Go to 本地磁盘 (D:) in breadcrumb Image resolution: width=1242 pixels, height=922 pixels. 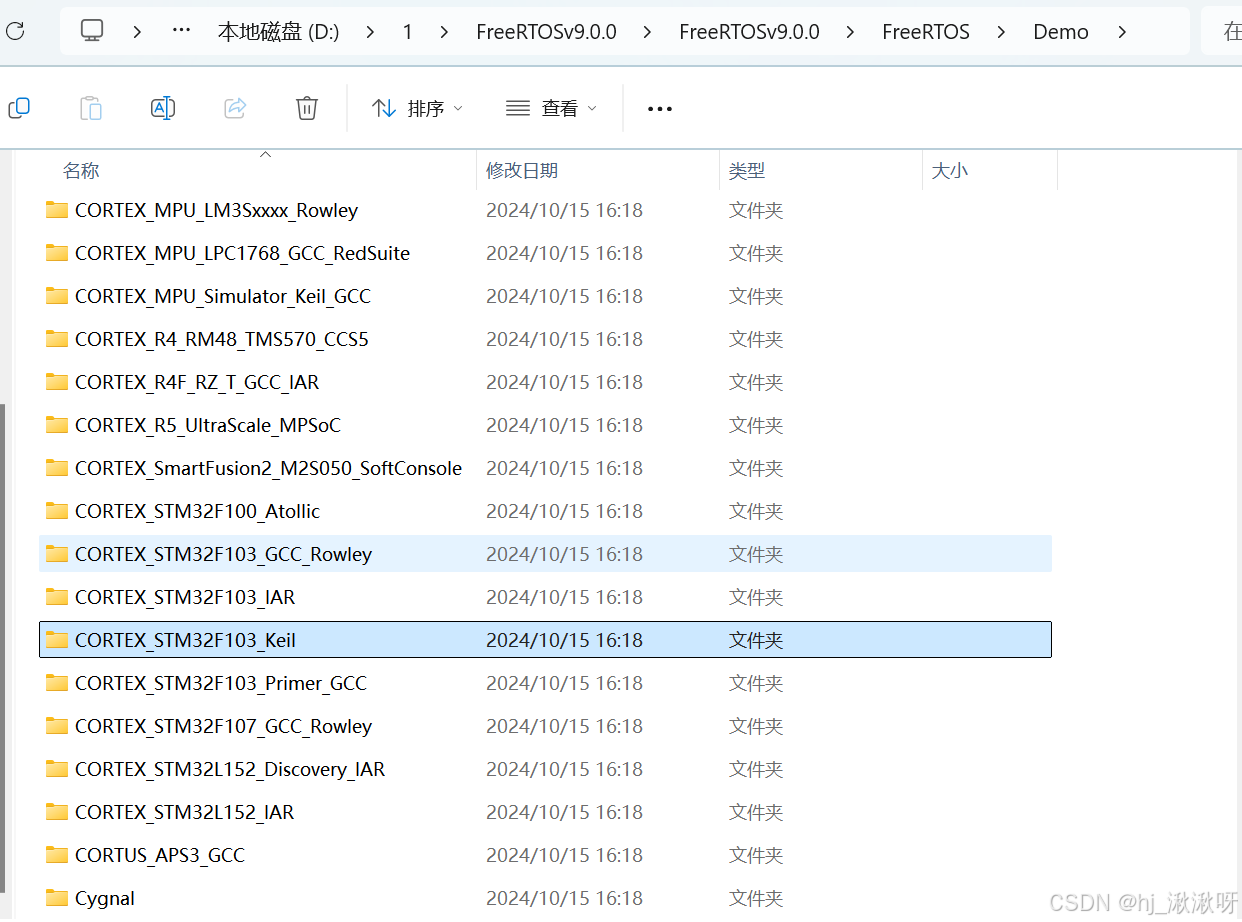click(278, 32)
